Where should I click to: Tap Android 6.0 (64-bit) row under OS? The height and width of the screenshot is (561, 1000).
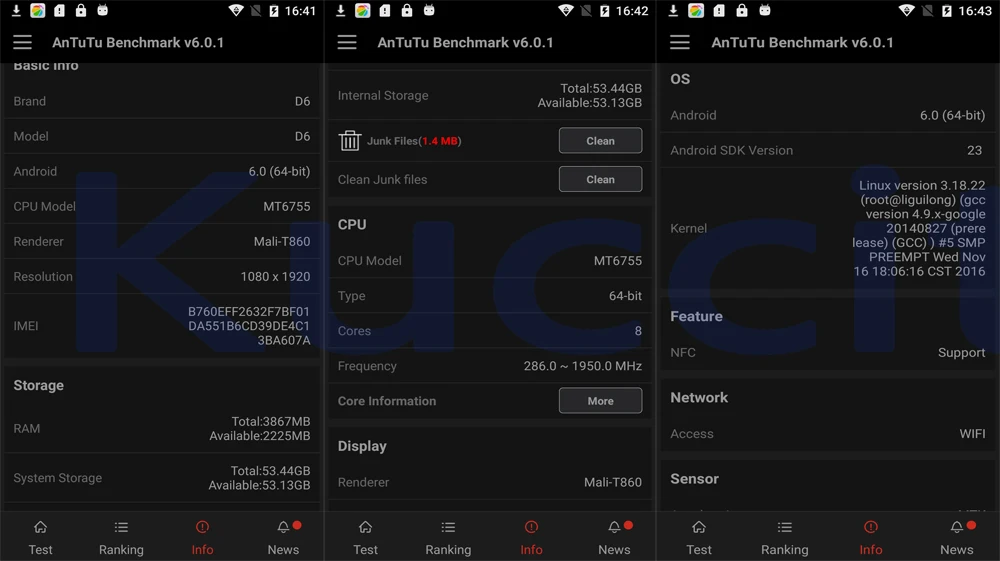[x=828, y=115]
